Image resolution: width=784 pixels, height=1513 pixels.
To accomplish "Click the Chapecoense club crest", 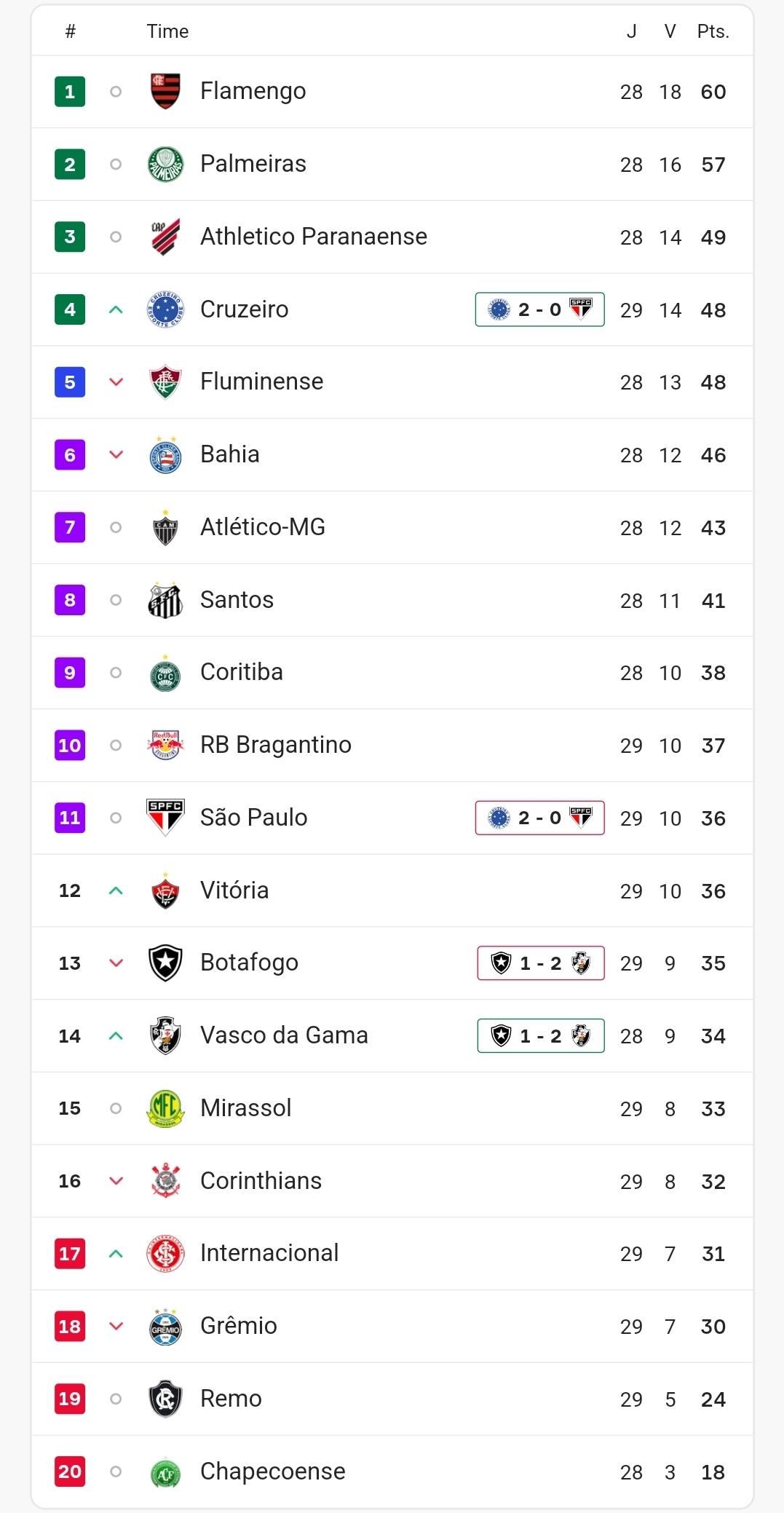I will pyautogui.click(x=165, y=1471).
